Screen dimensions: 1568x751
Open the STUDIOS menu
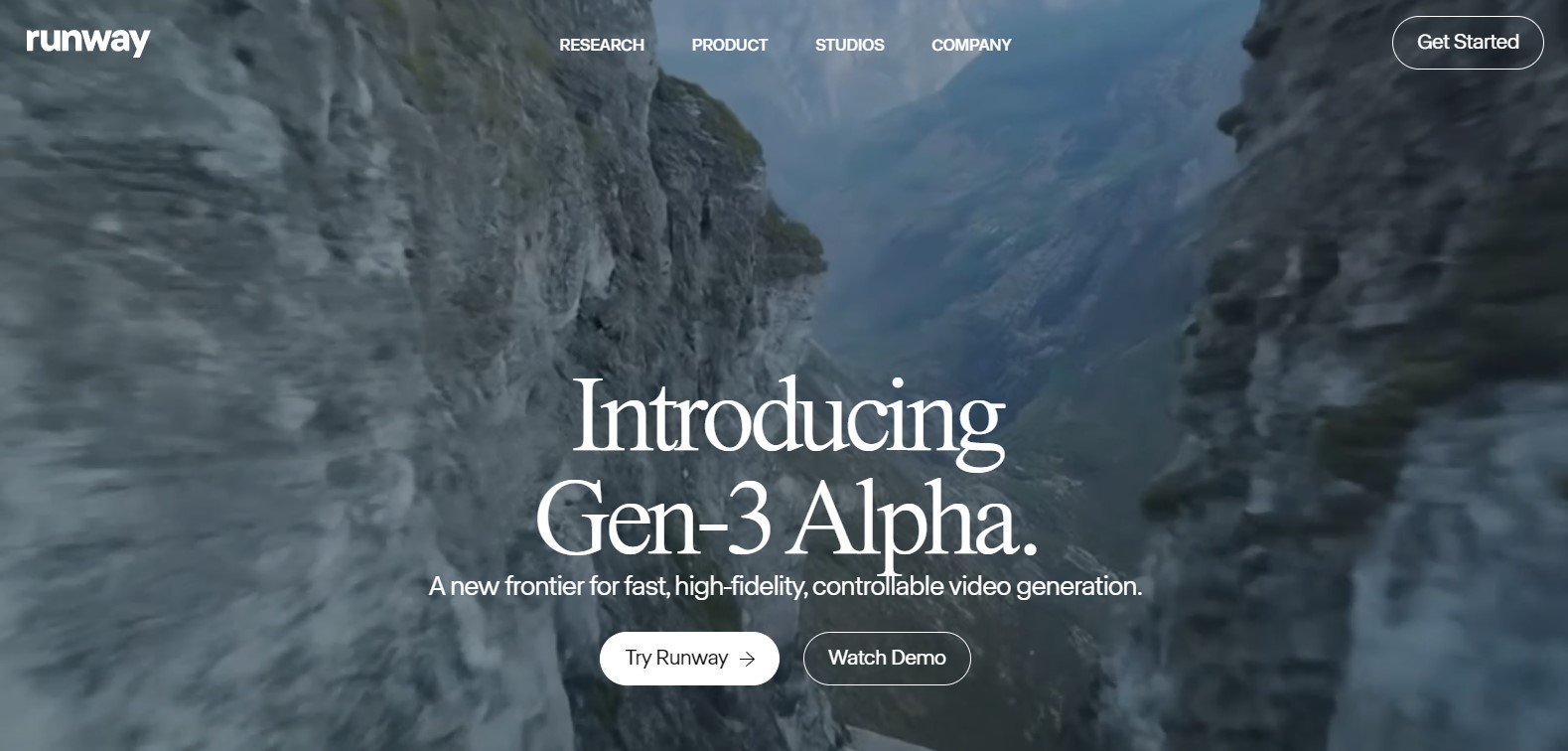point(849,45)
